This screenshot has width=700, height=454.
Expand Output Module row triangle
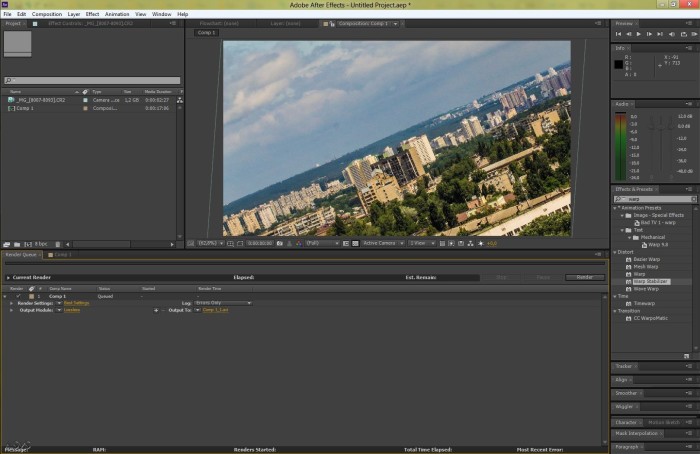click(12, 310)
